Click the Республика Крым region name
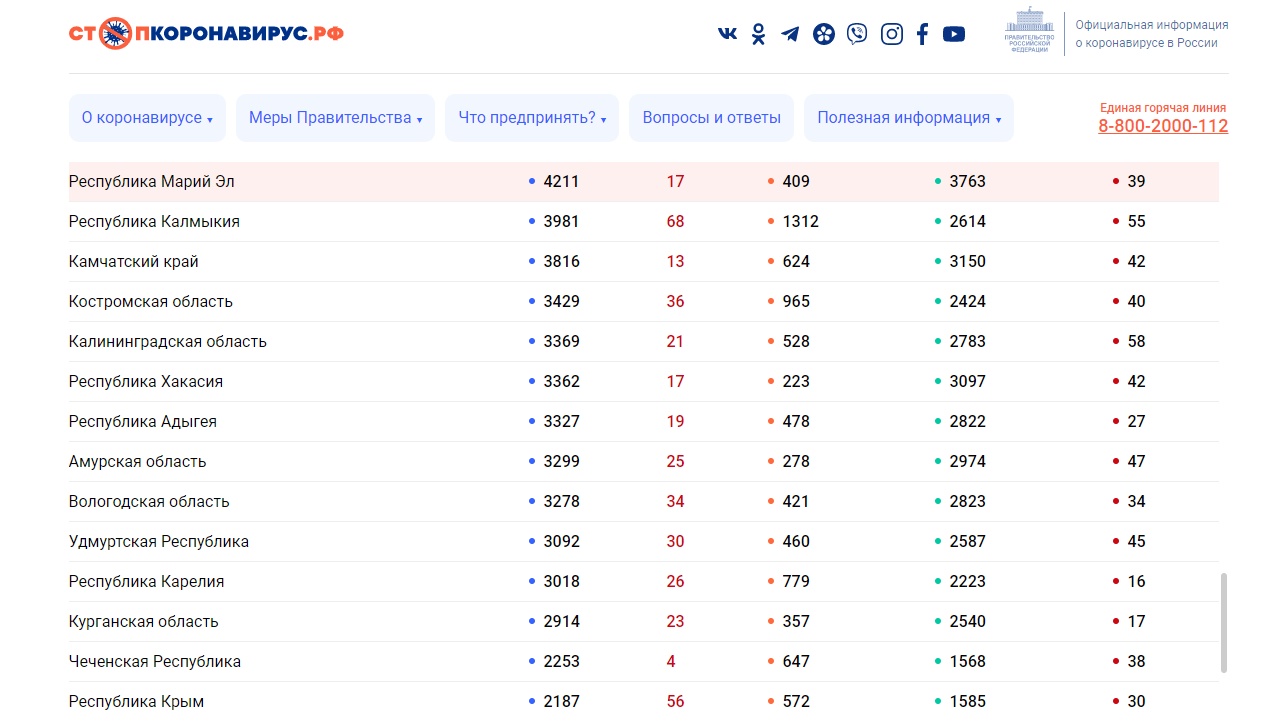The height and width of the screenshot is (724, 1282). (136, 702)
